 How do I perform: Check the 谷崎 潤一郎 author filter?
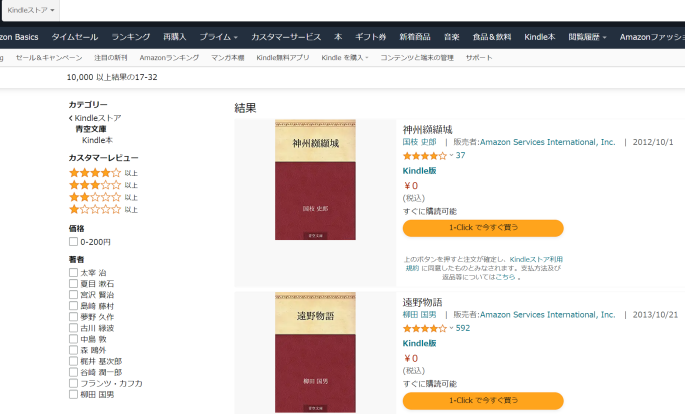click(x=73, y=372)
